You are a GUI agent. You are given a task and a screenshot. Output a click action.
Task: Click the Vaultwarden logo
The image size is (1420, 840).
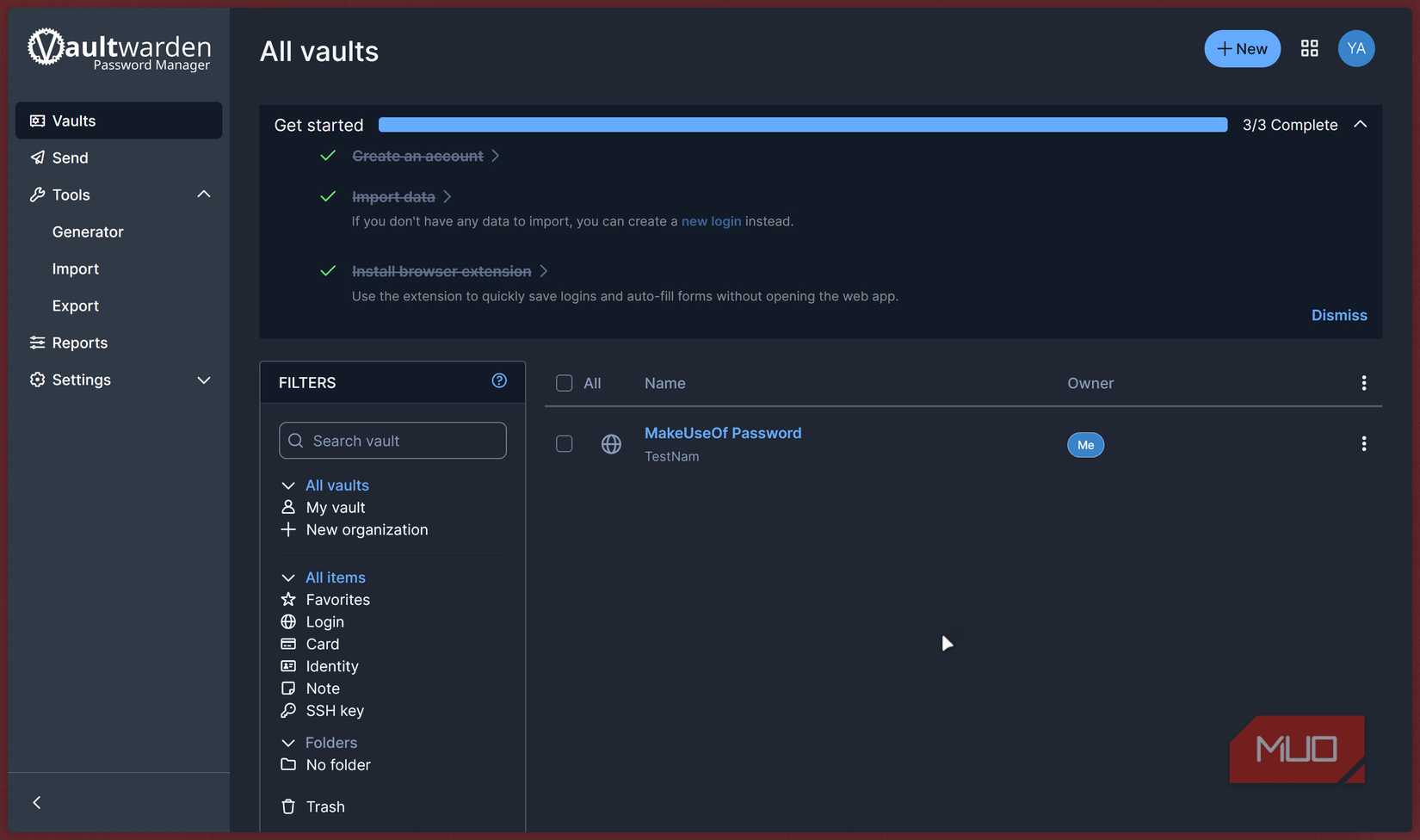pos(119,49)
